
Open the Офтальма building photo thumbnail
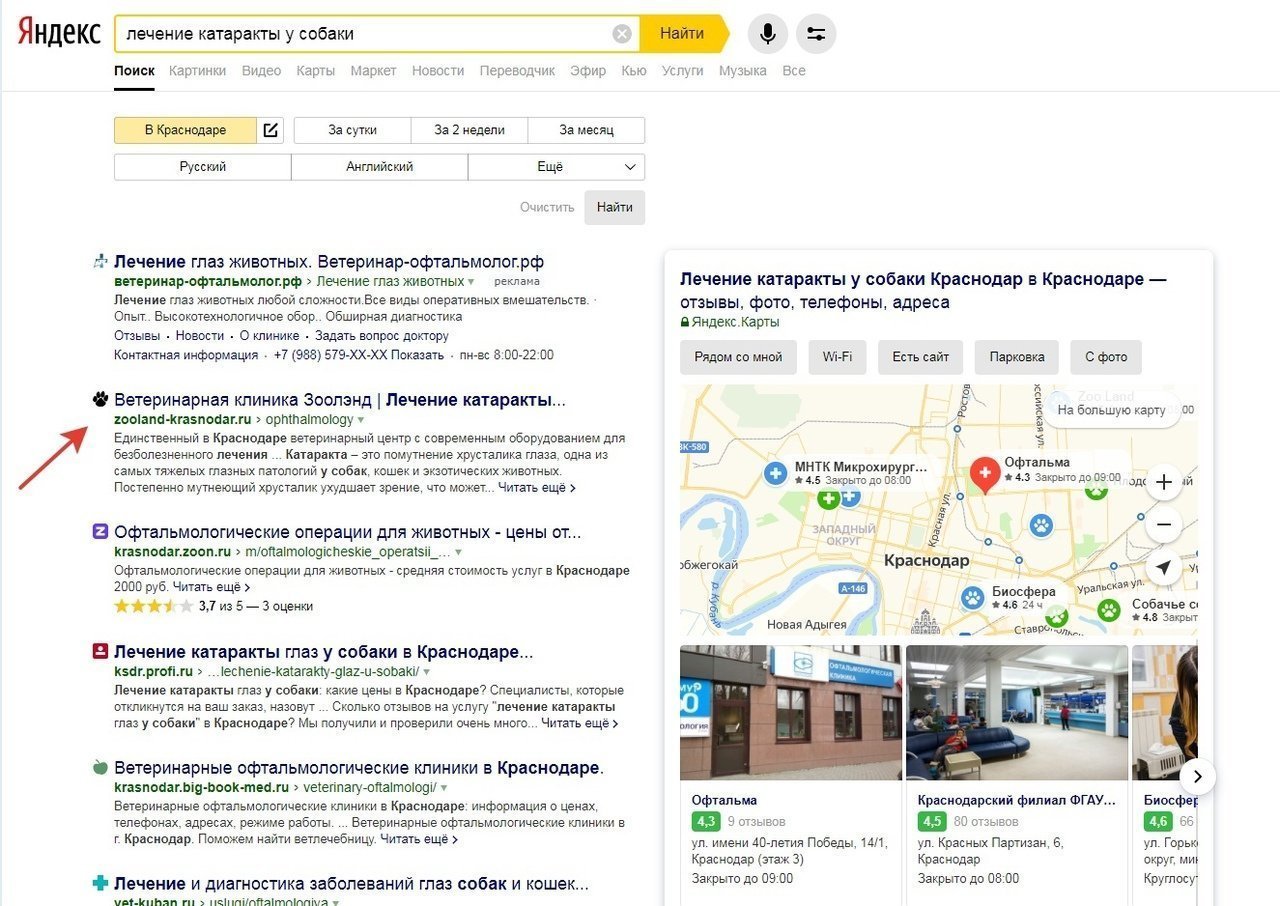pyautogui.click(x=790, y=712)
